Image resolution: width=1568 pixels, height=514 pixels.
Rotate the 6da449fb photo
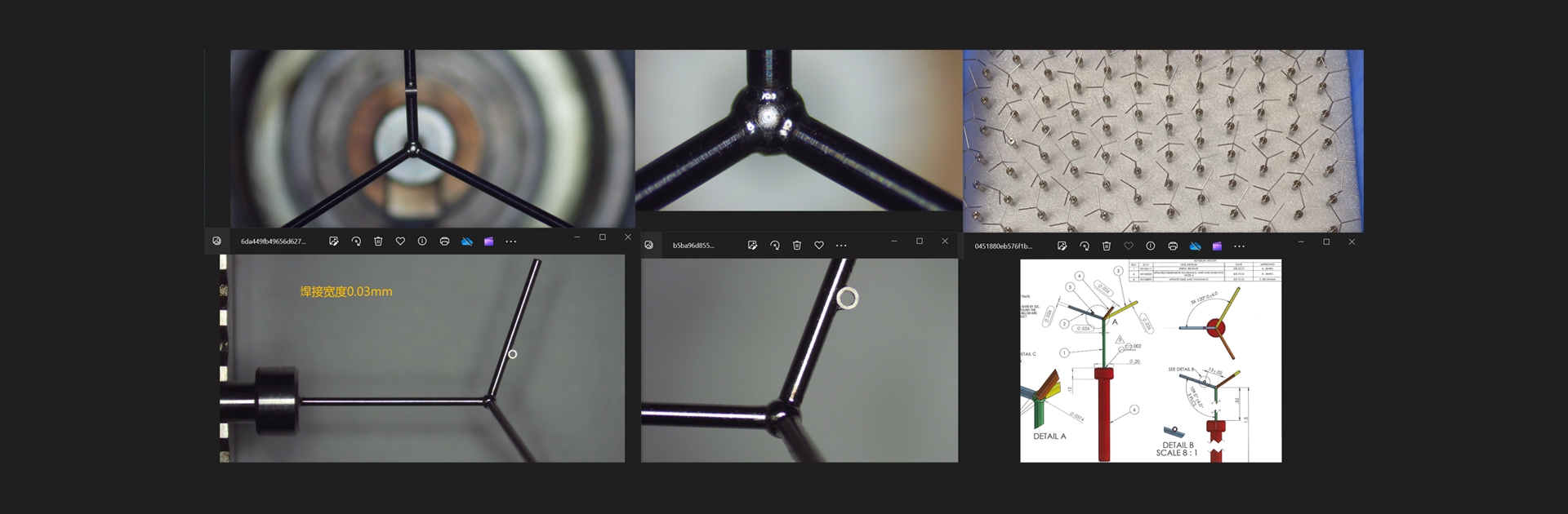pos(356,241)
